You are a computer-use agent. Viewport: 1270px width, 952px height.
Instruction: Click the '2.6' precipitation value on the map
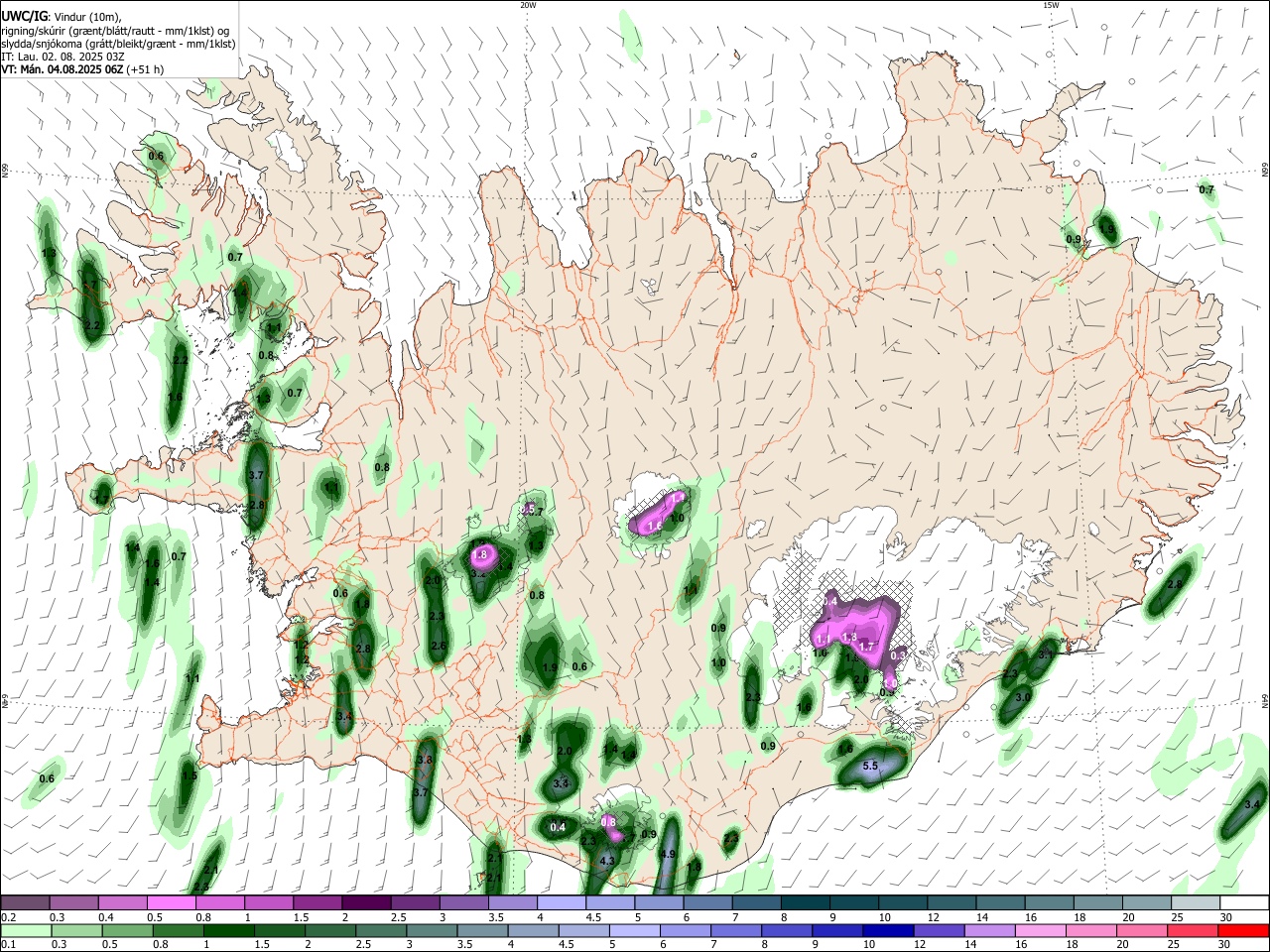438,646
